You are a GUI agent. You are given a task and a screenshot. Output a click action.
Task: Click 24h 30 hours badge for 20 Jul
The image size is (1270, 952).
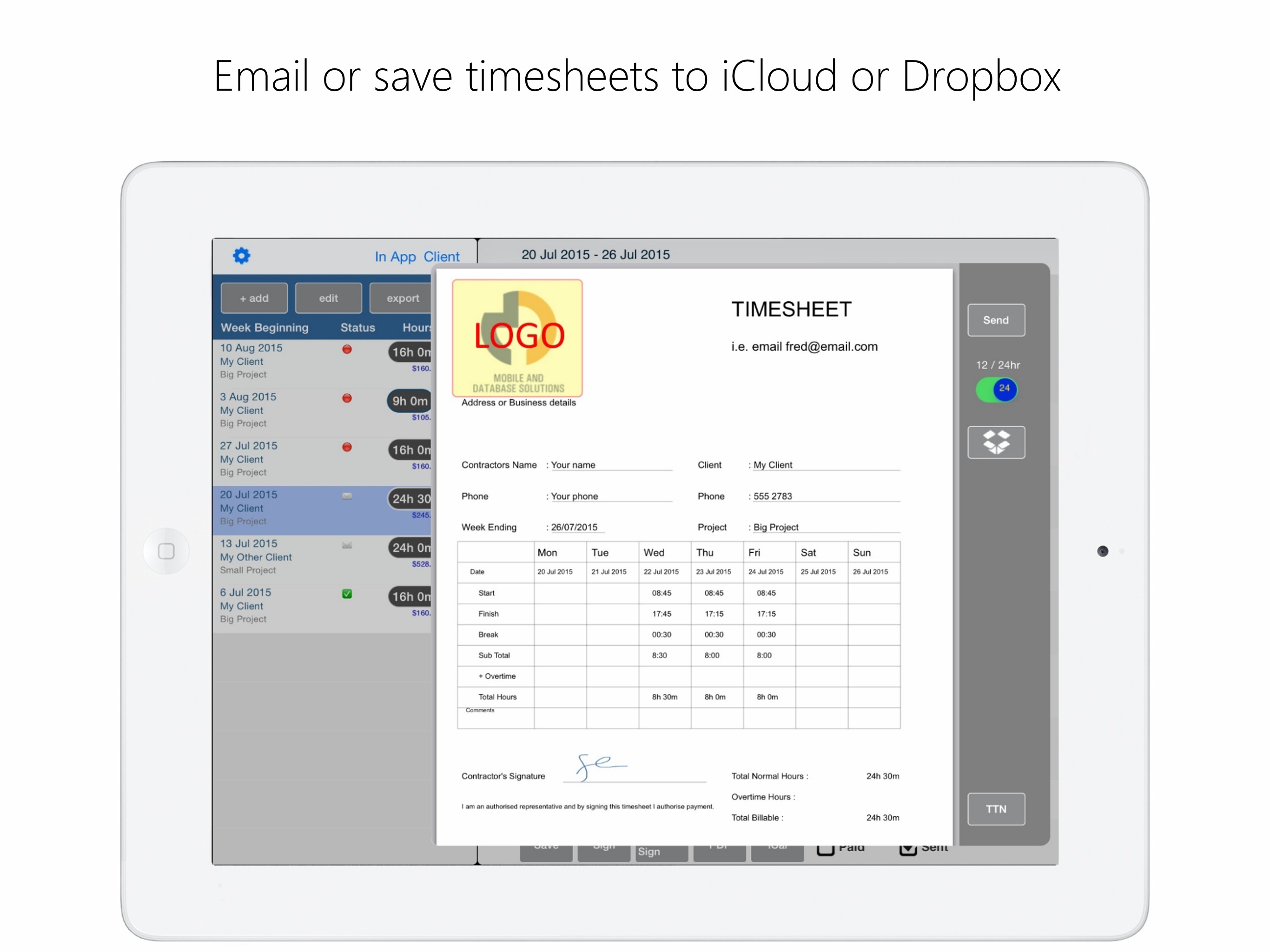coord(410,498)
